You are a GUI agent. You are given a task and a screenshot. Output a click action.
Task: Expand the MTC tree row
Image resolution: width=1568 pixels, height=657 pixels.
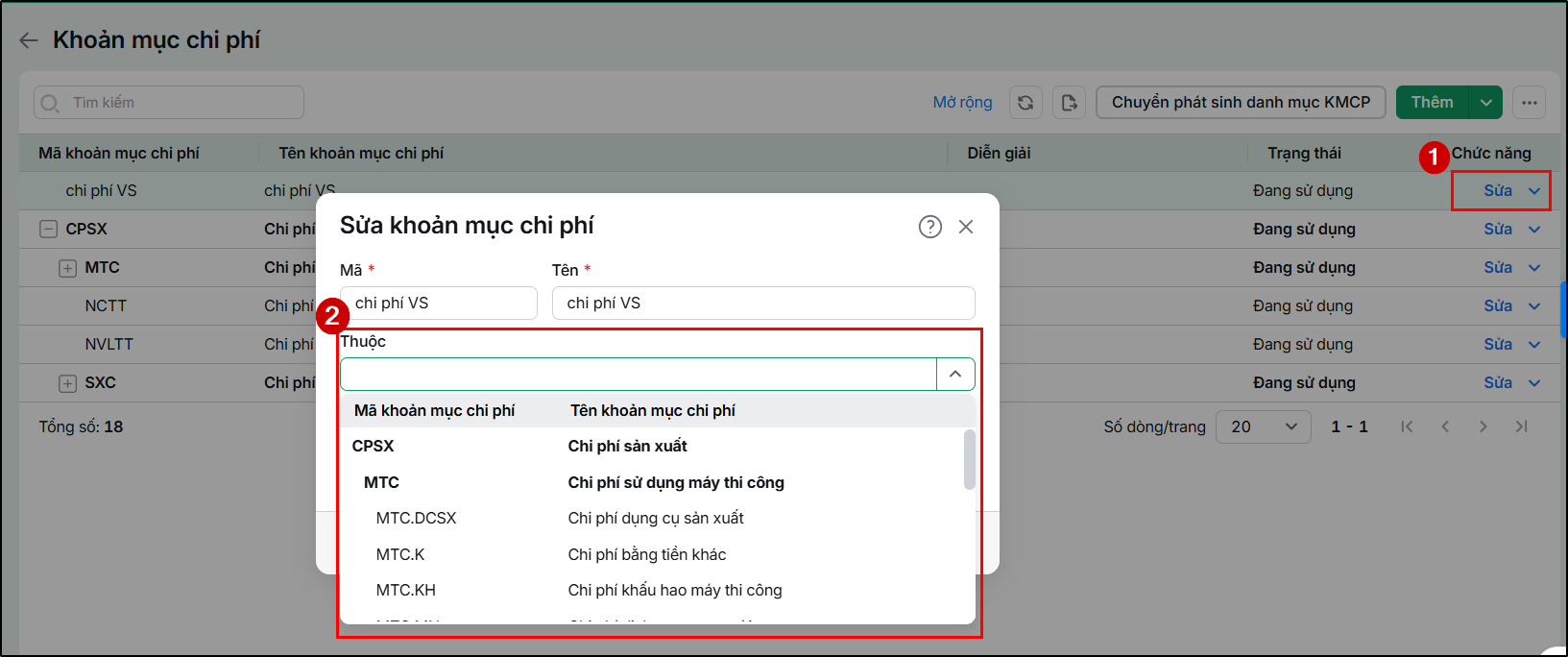tap(67, 268)
